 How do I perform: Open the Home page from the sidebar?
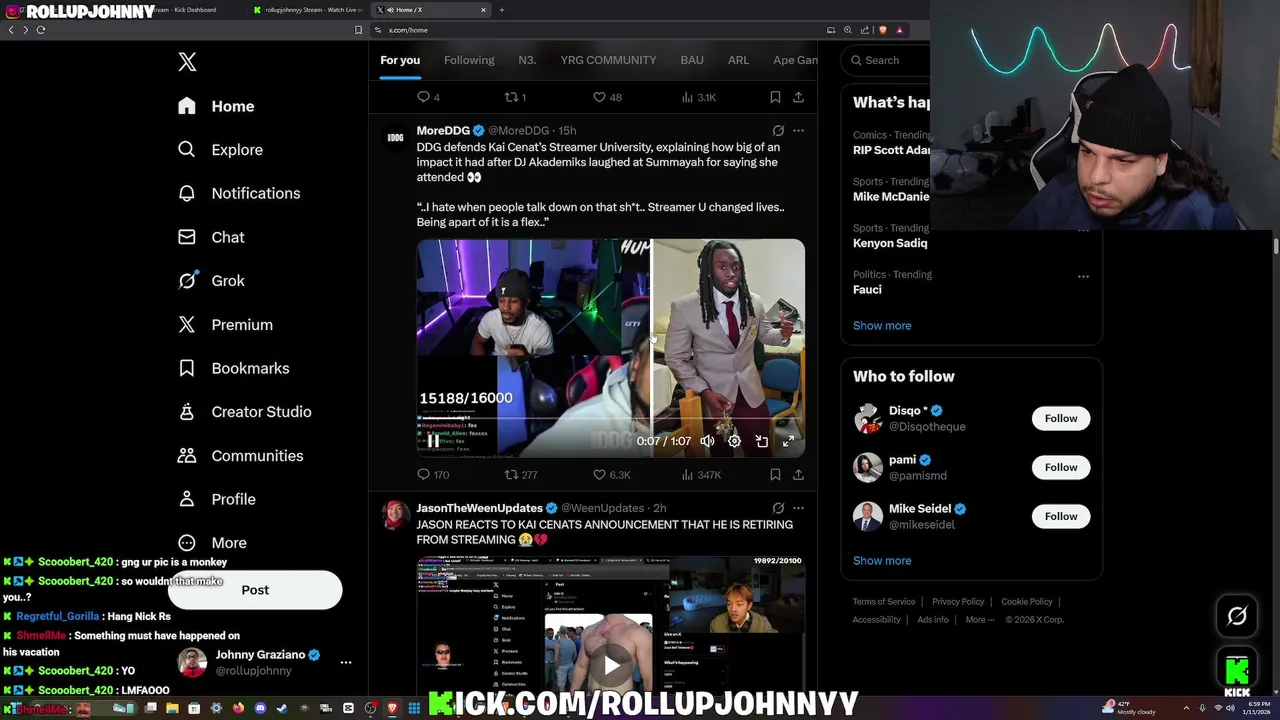217,106
